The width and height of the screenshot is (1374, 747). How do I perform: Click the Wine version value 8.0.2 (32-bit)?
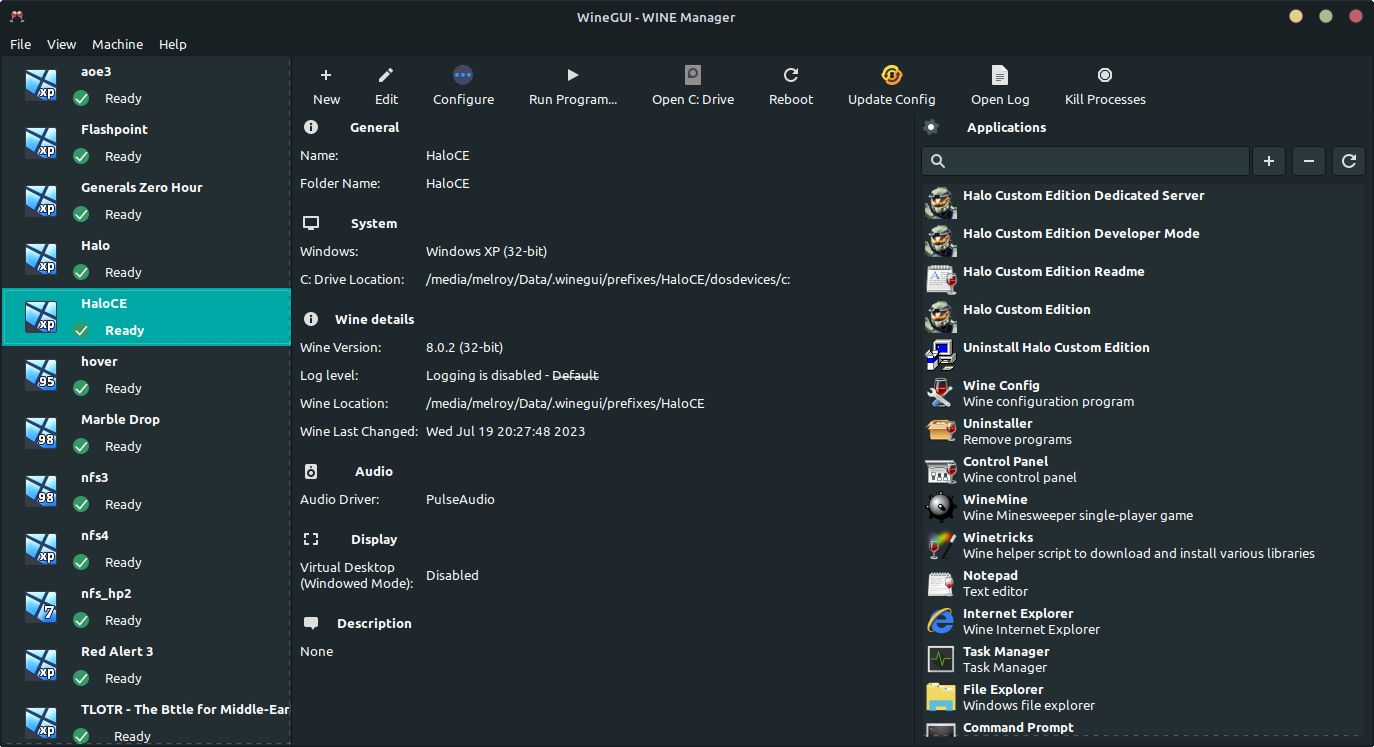[x=464, y=347]
